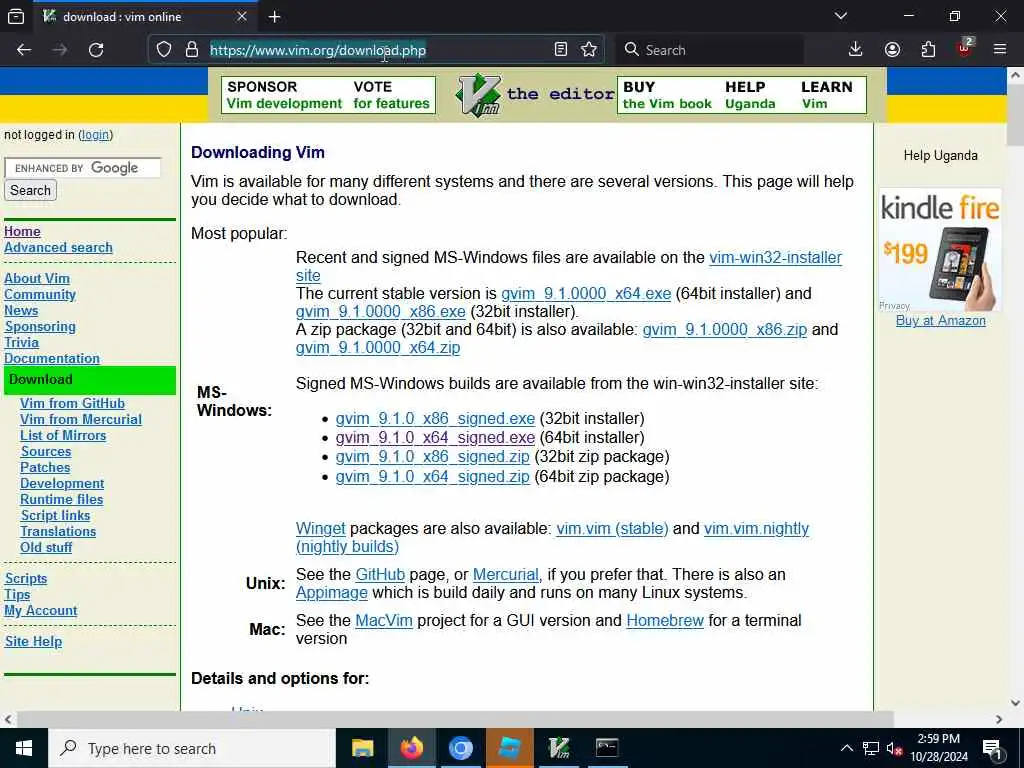Open the Winget link
The width and height of the screenshot is (1024, 768).
[320, 528]
